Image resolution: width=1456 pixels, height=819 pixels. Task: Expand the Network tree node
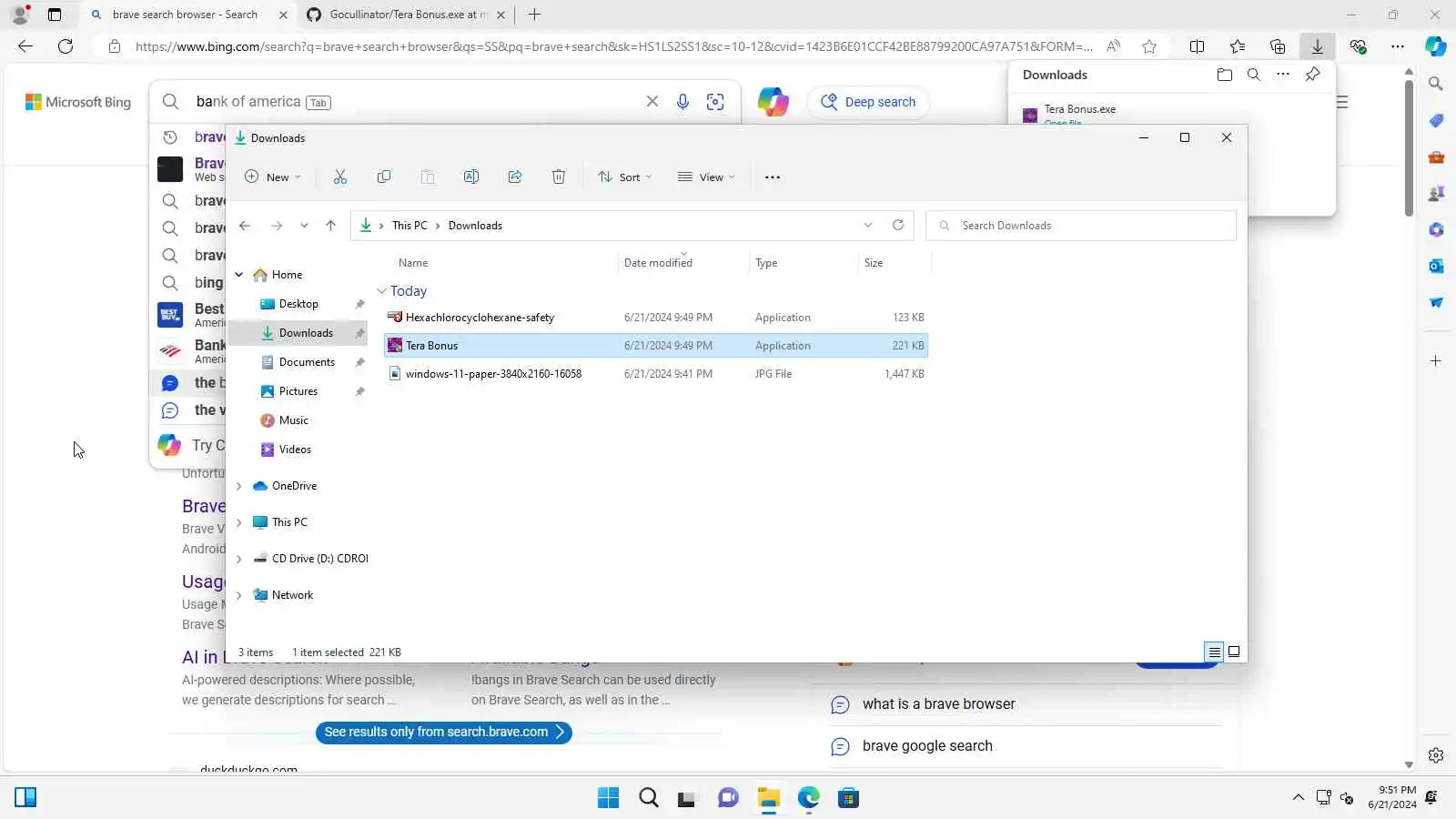(x=239, y=595)
